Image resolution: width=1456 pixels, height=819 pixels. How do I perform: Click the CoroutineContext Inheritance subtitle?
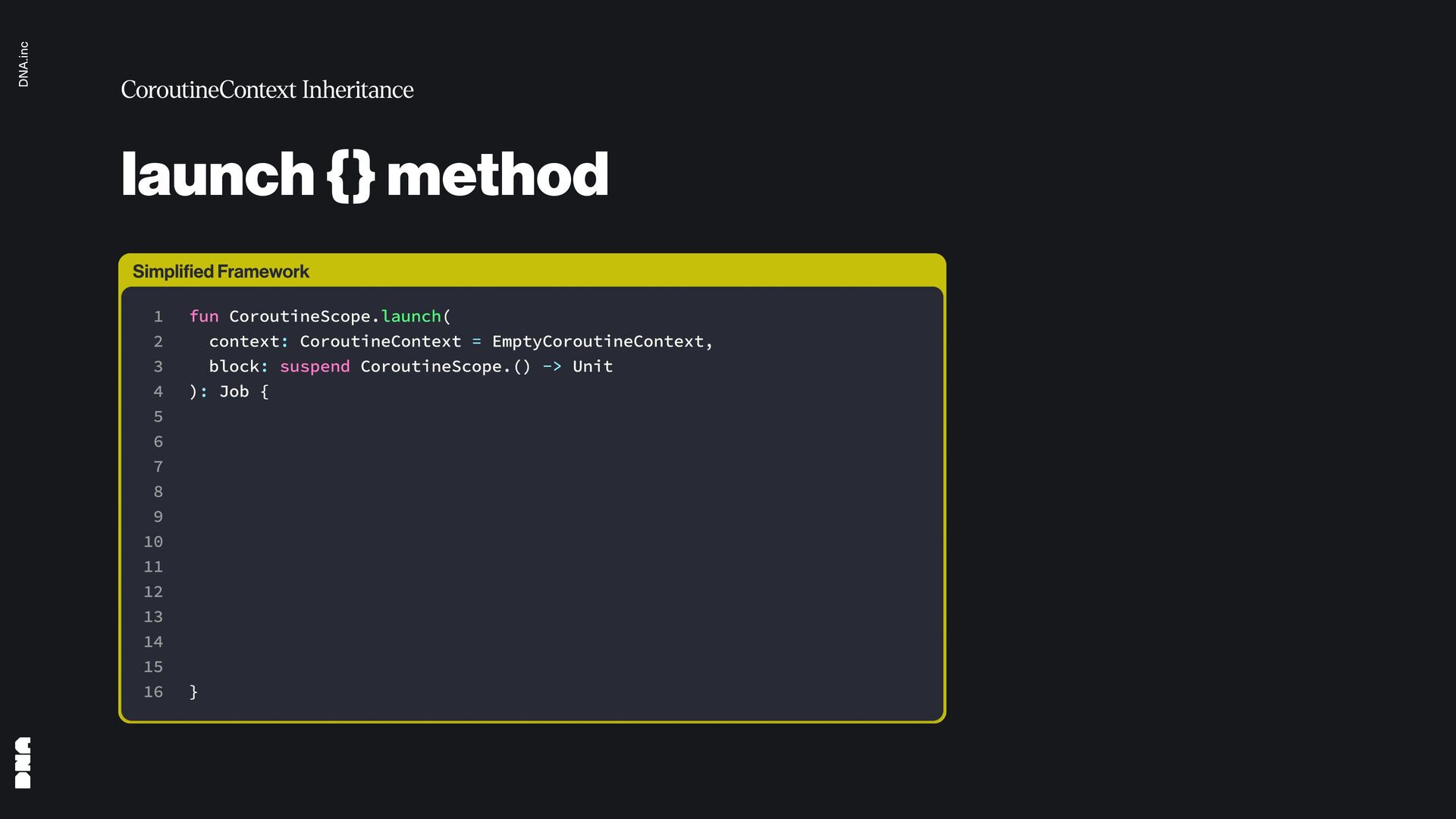[267, 89]
